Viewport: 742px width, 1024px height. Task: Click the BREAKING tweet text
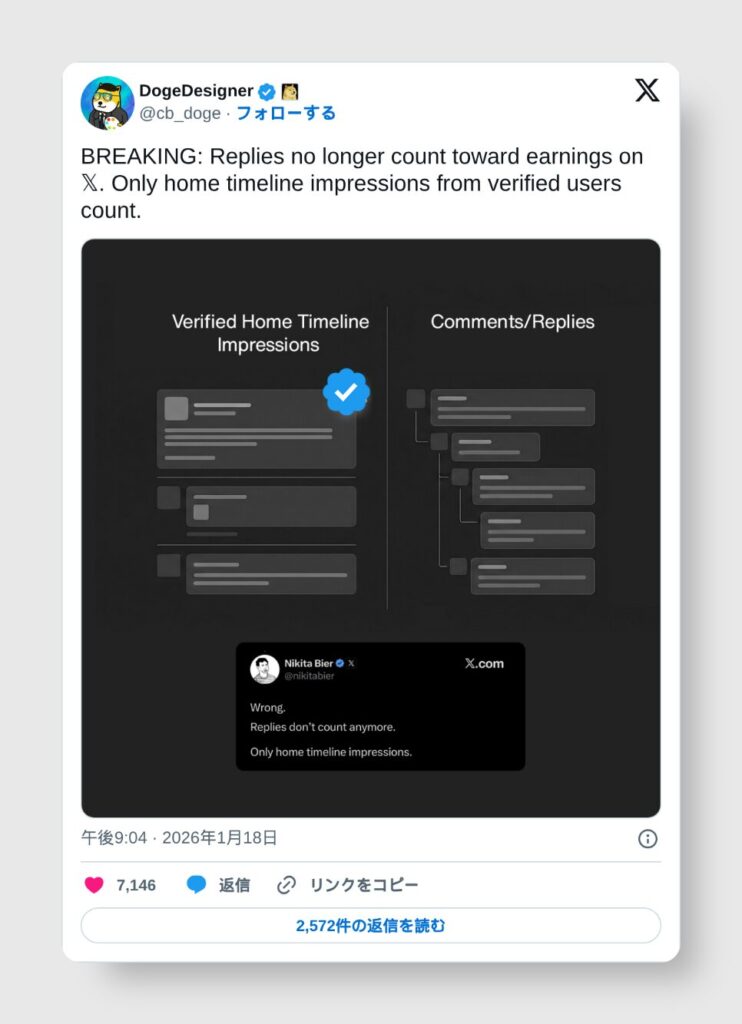362,183
